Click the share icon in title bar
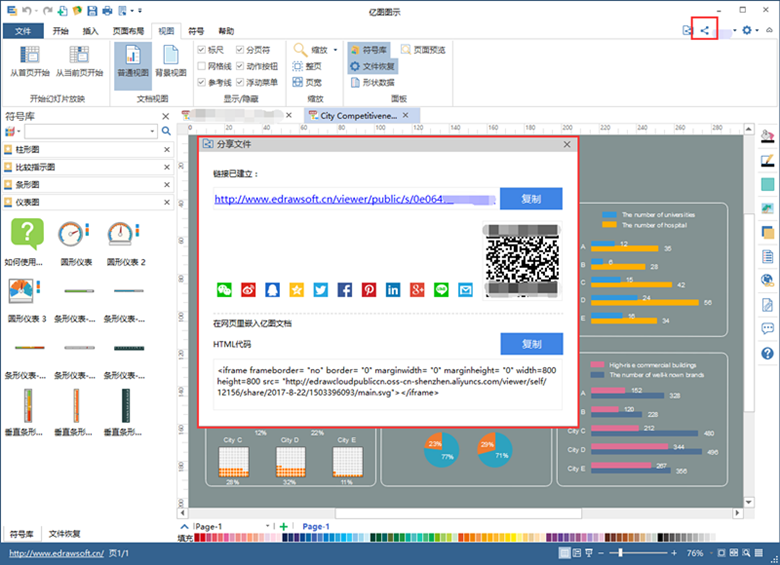Screen dimensions: 780x565 pos(705,30)
